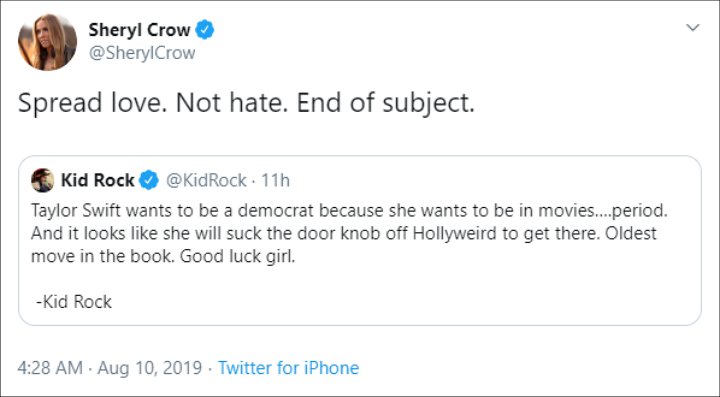The image size is (720, 397).
Task: Click the Sheryl Crow display name
Action: click(139, 30)
